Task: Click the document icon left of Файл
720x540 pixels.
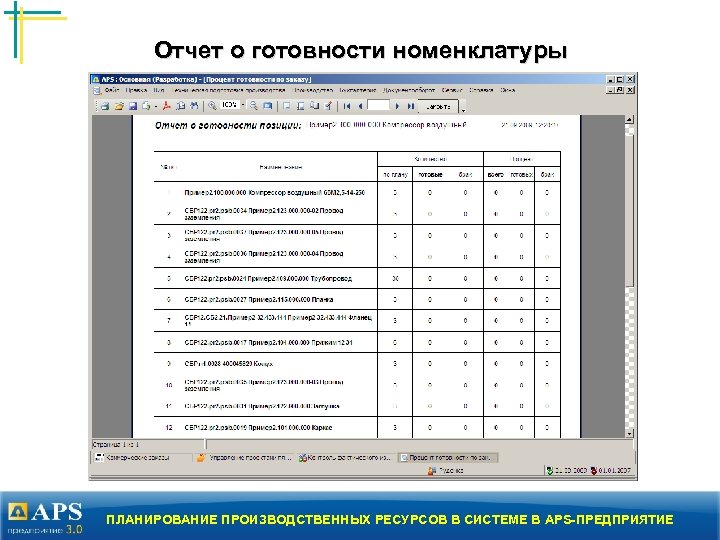Action: 97,90
